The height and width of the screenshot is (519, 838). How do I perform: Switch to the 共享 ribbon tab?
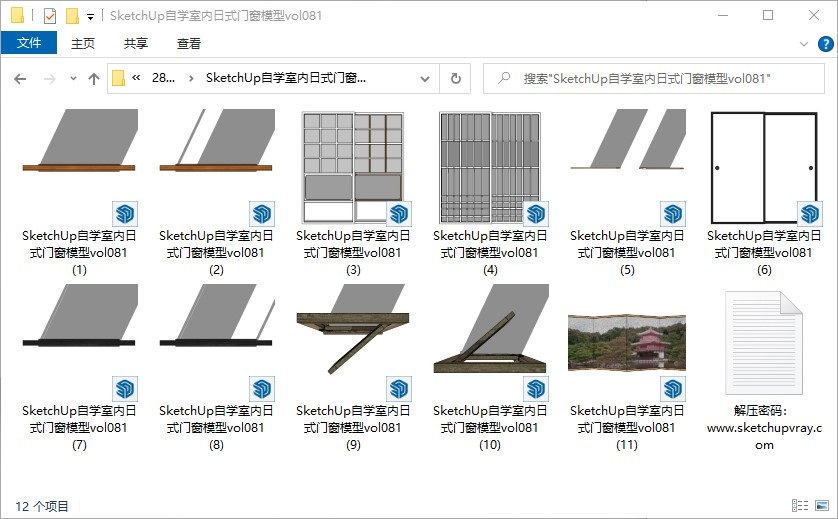135,43
